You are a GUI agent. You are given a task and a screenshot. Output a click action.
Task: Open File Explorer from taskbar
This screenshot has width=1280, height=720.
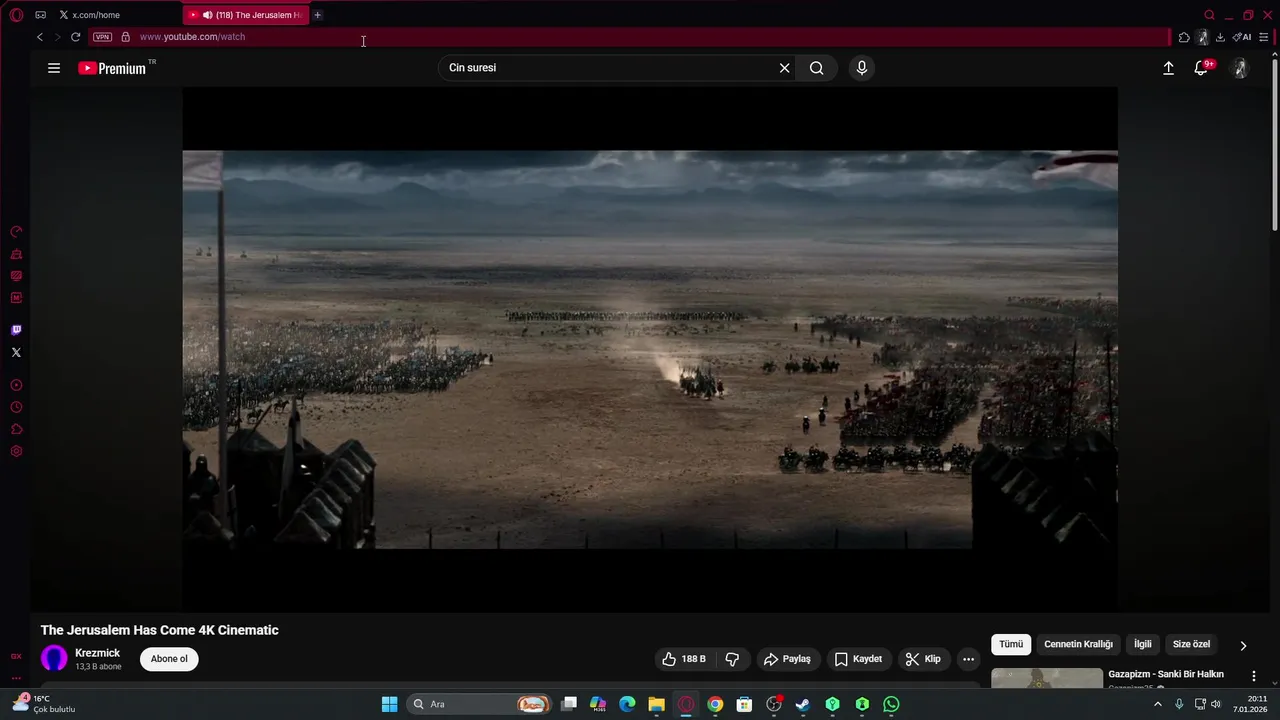(x=656, y=704)
